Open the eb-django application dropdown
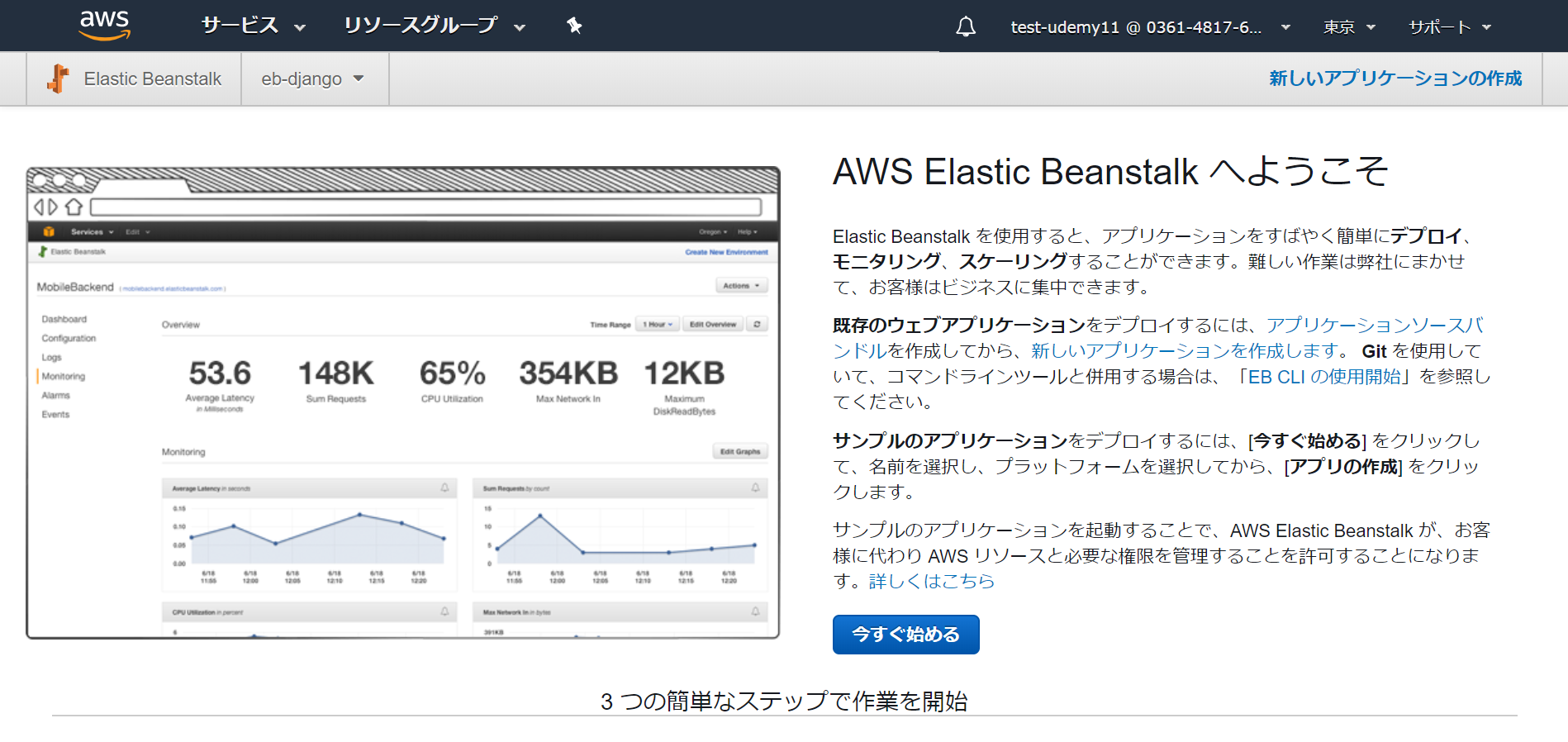This screenshot has width=1568, height=742. (x=313, y=78)
